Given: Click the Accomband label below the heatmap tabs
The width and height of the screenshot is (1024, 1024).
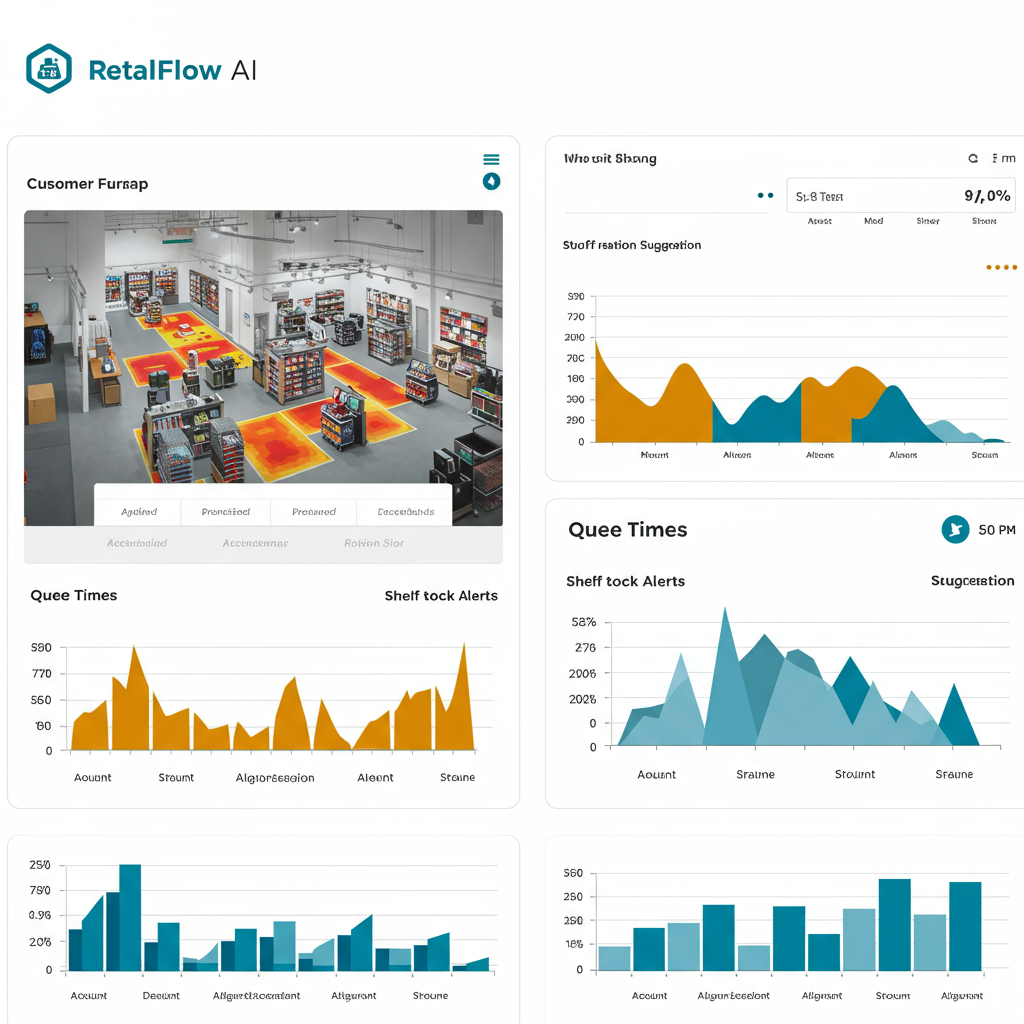Looking at the screenshot, I should 138,543.
